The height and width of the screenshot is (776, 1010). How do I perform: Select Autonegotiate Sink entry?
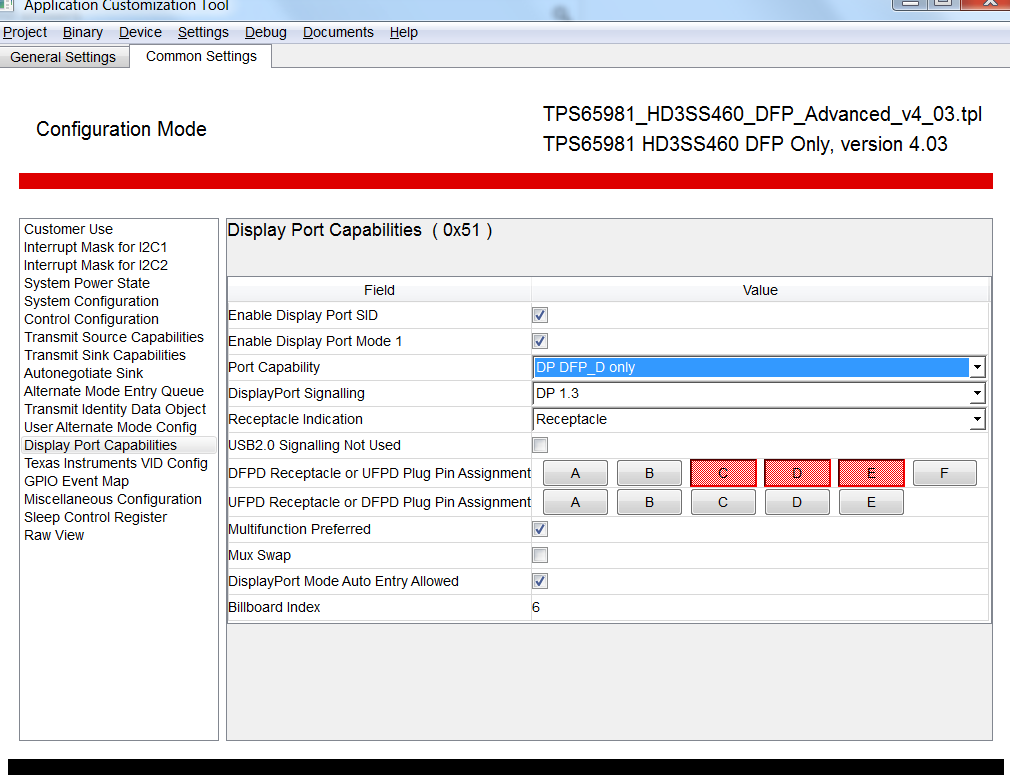coord(84,374)
